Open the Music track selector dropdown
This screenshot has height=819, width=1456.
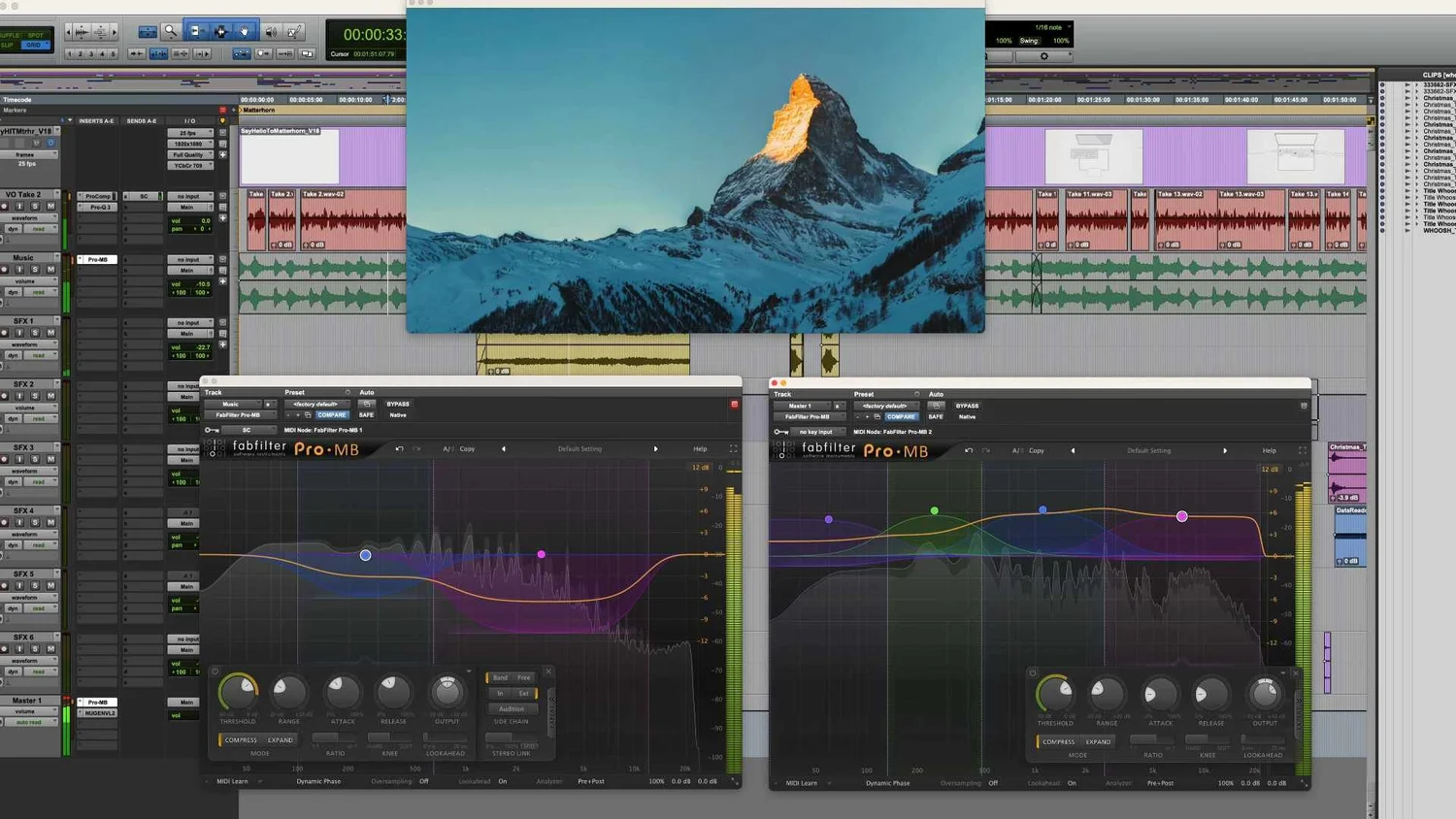tap(230, 404)
